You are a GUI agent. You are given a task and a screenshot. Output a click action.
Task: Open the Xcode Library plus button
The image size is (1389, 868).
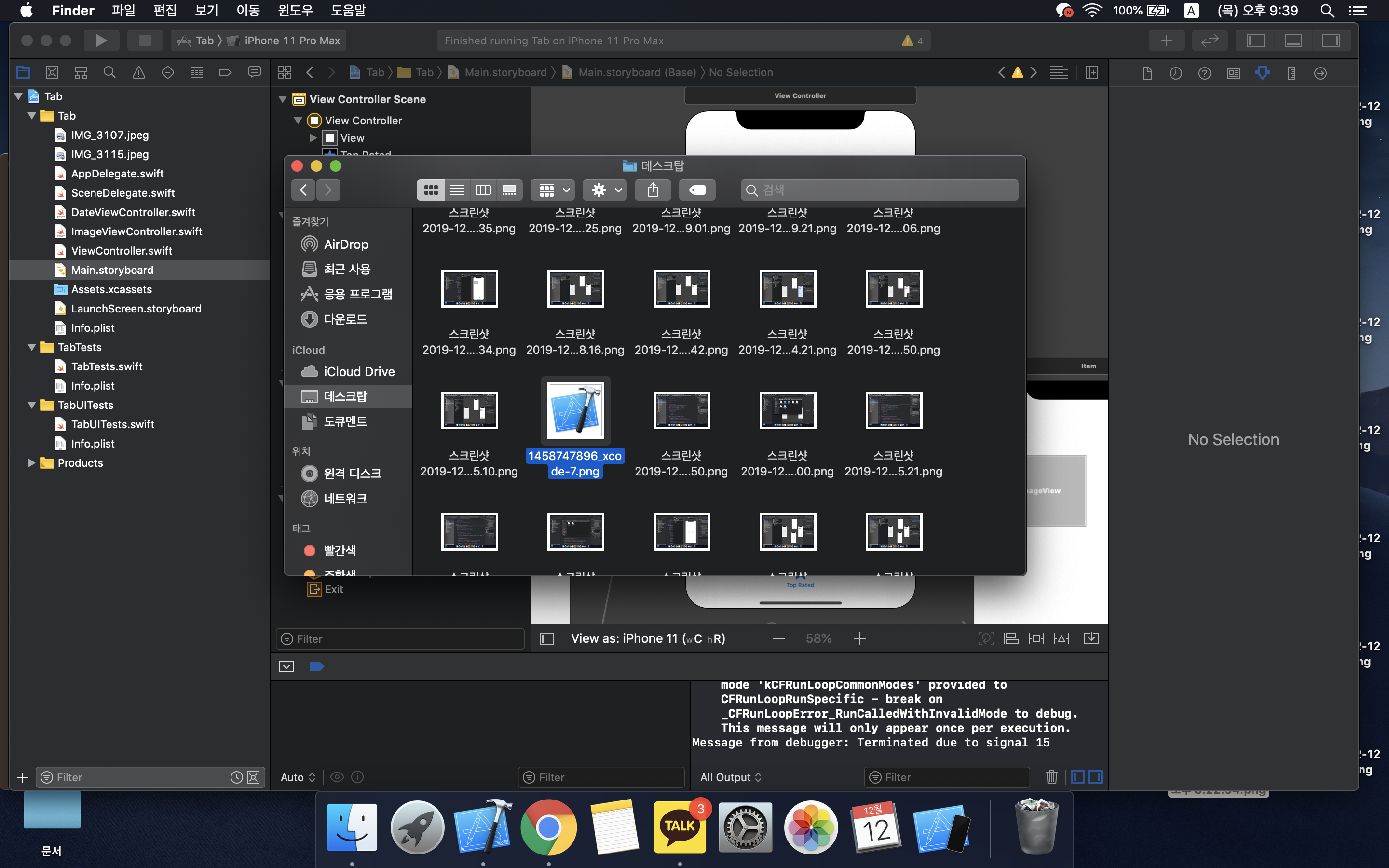(x=1166, y=40)
